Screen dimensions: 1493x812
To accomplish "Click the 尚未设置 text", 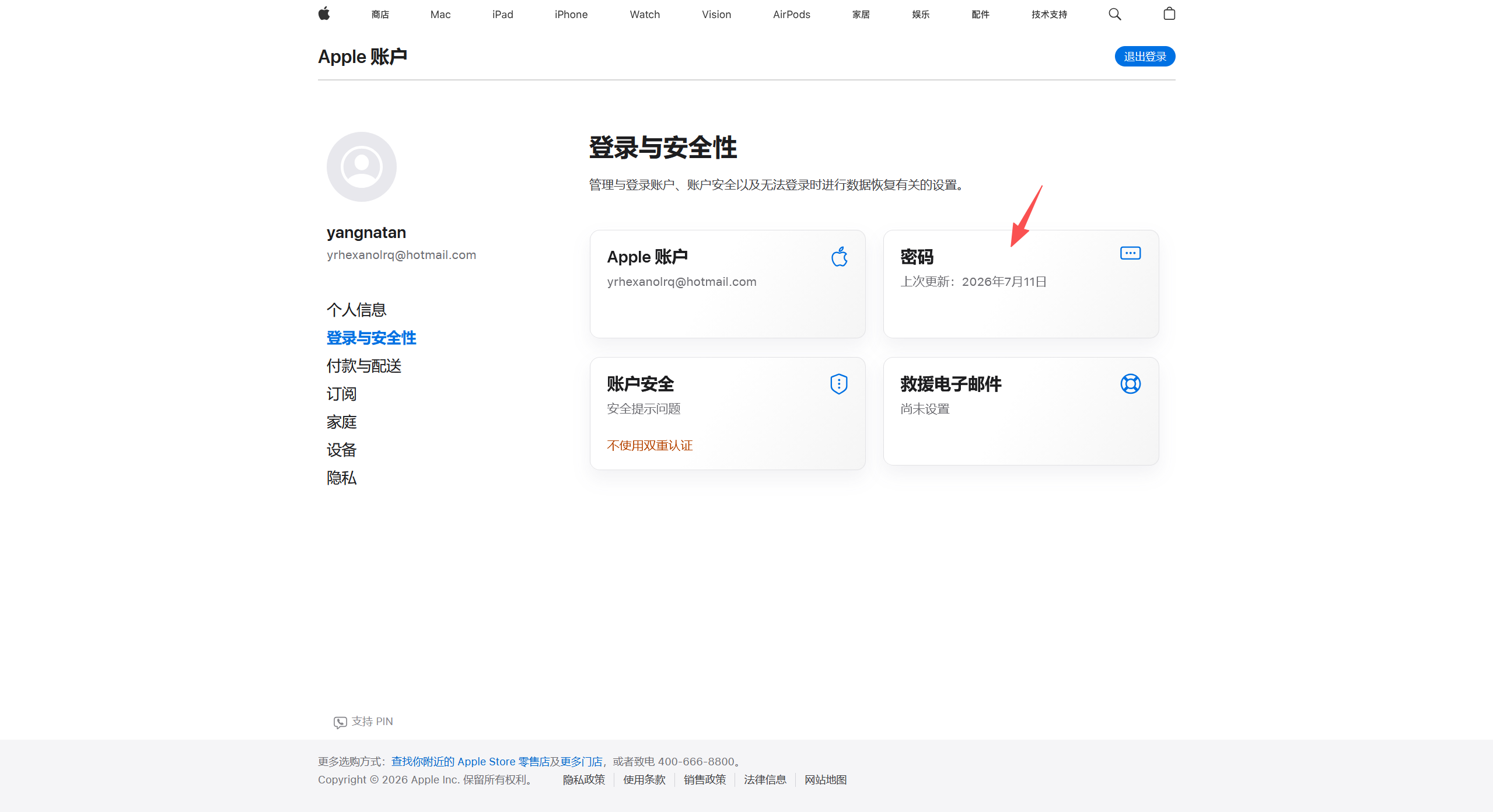I will coord(925,409).
